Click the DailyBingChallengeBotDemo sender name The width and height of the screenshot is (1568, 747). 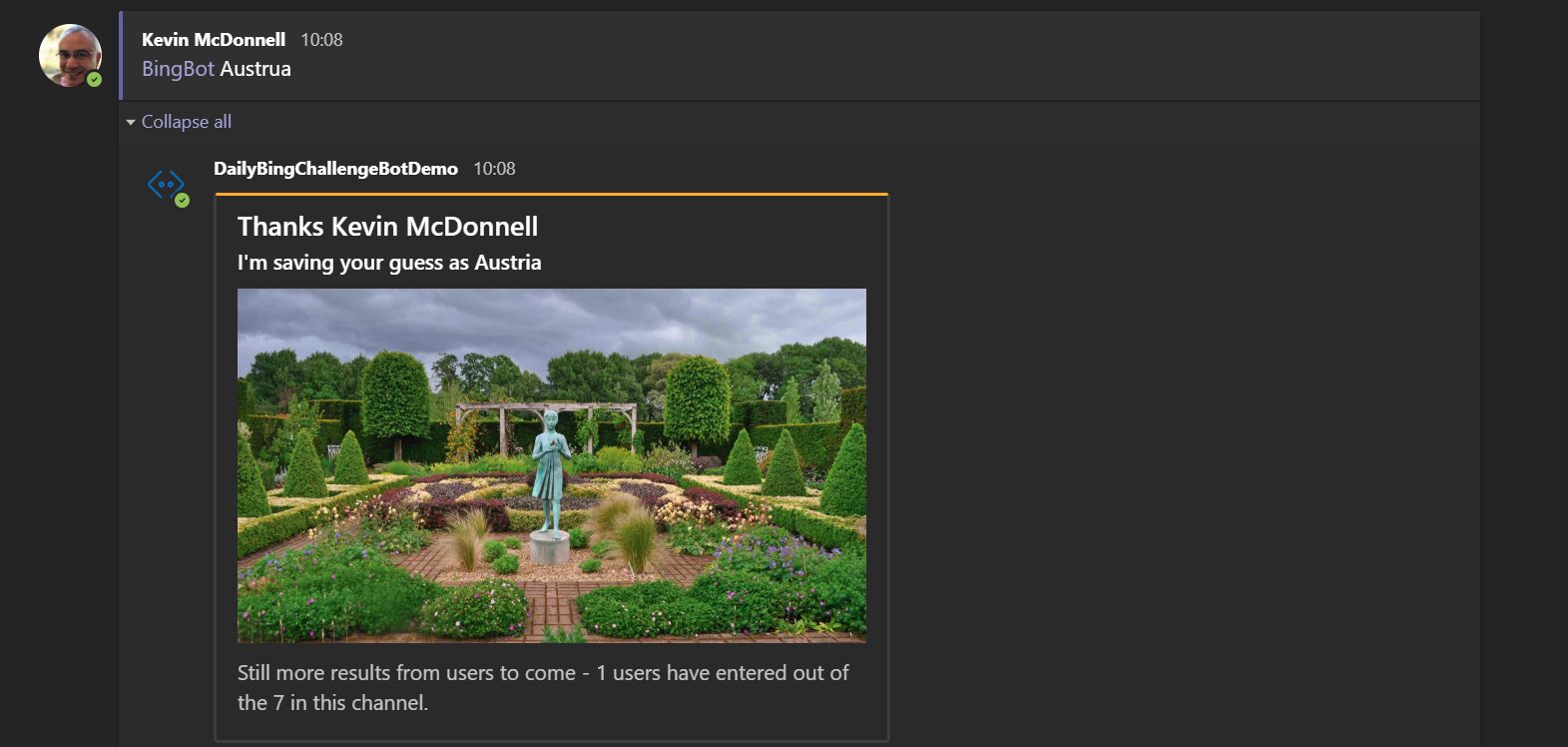(335, 169)
